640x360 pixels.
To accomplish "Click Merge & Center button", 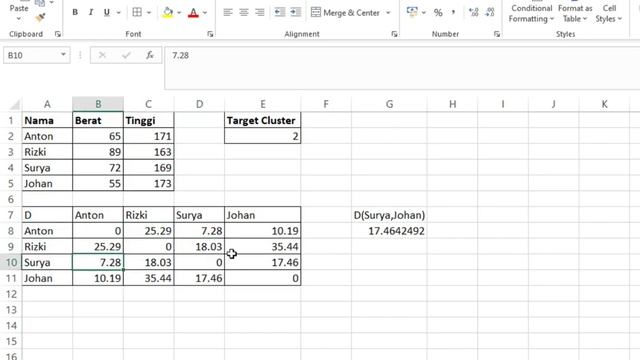I will tap(345, 13).
